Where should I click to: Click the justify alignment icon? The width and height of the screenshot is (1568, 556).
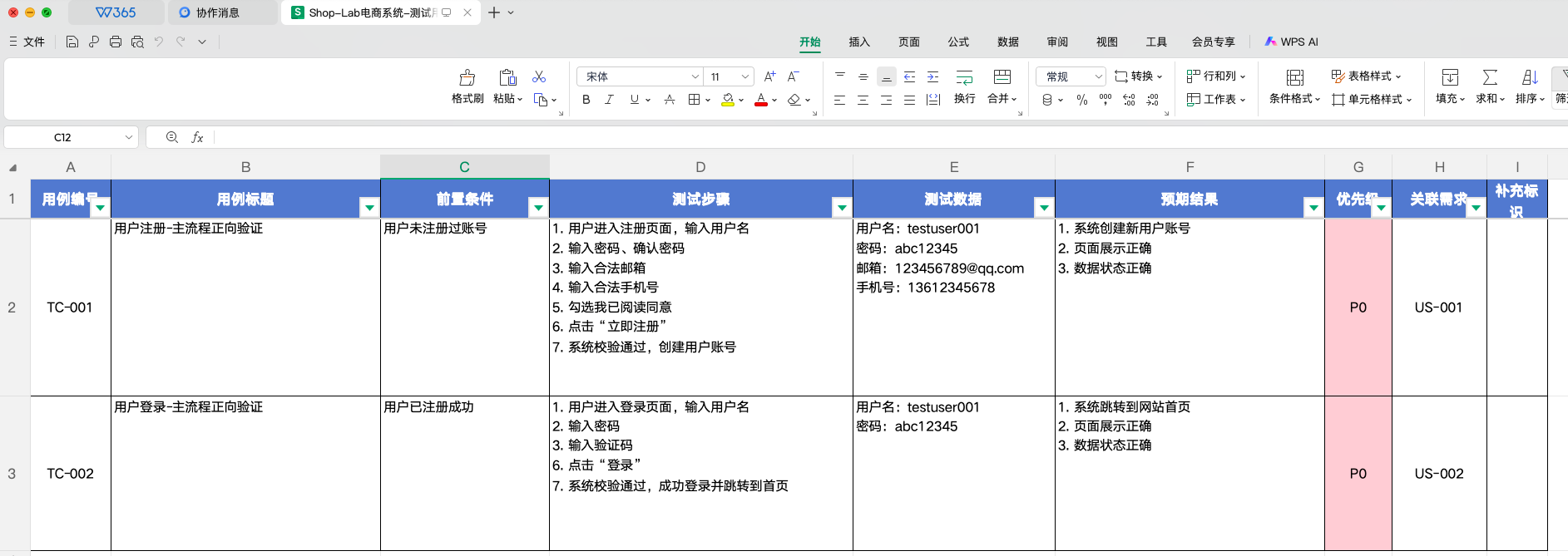[x=910, y=100]
